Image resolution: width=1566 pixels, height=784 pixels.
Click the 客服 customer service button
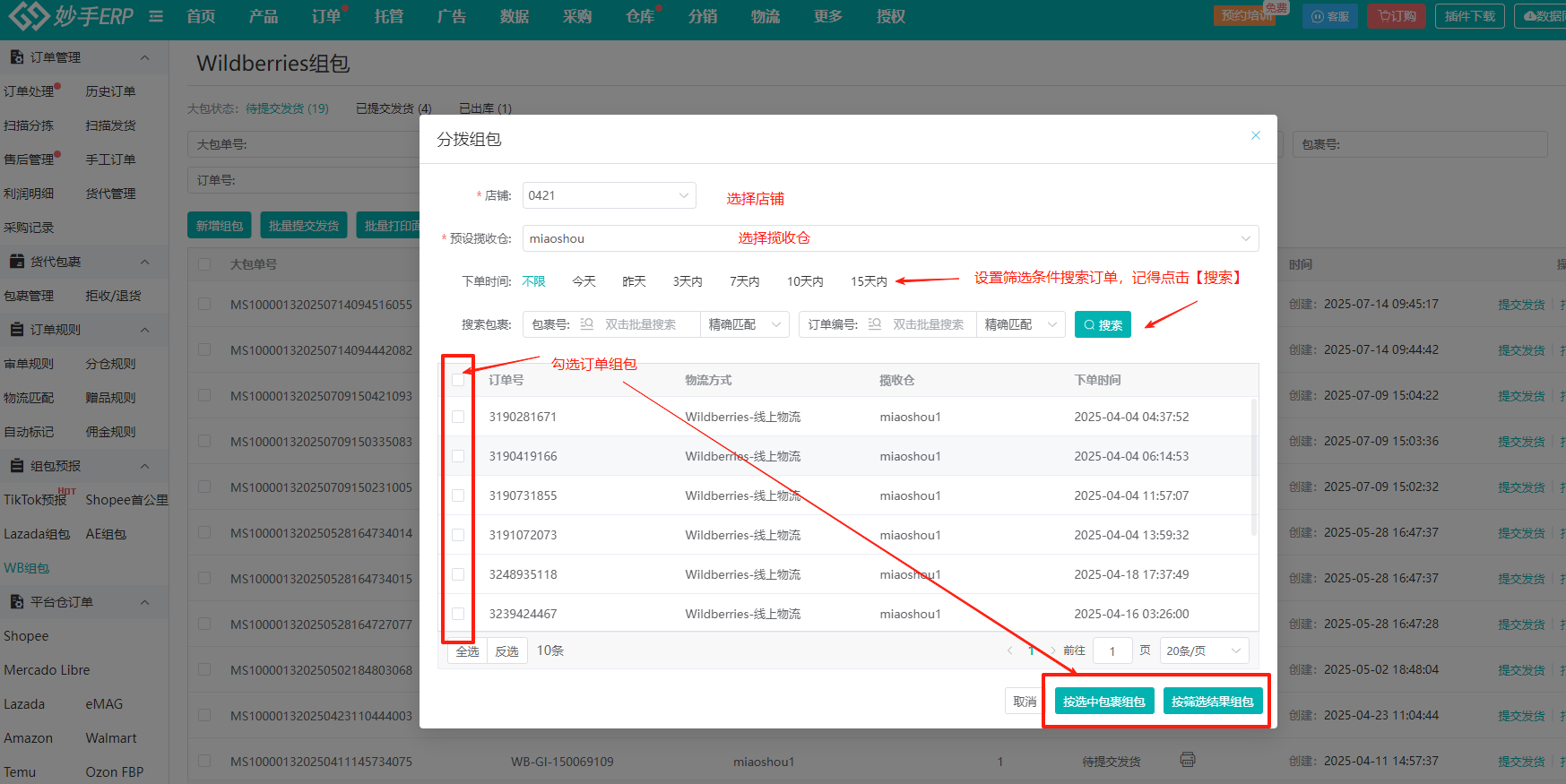point(1330,16)
